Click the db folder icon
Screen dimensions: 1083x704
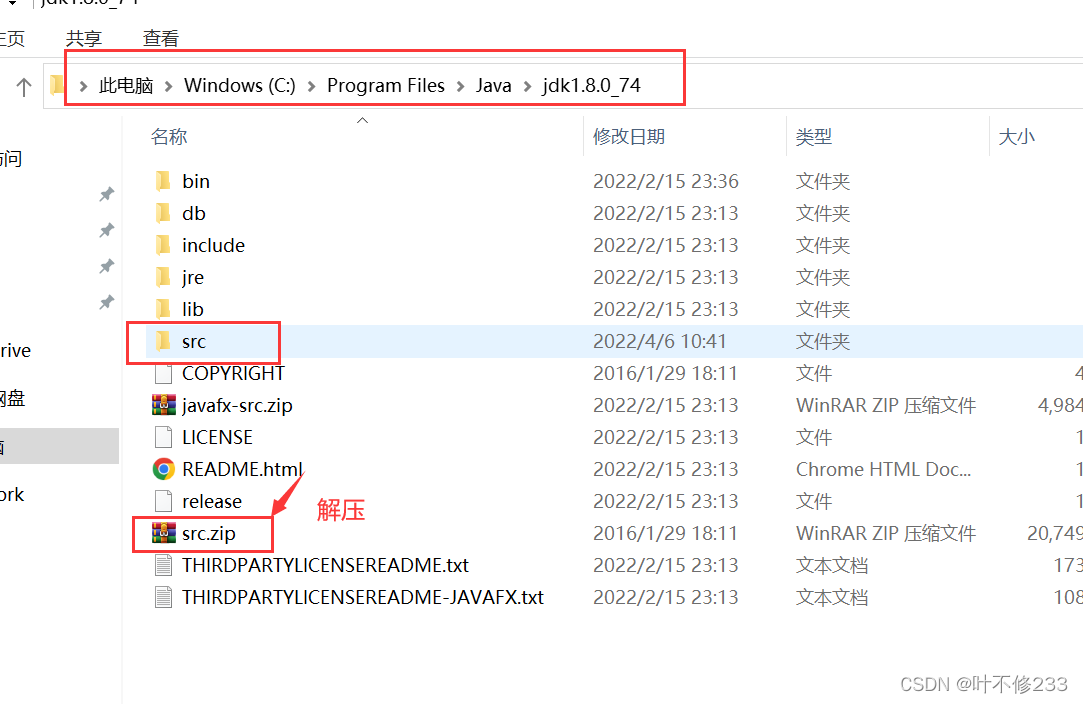[163, 213]
